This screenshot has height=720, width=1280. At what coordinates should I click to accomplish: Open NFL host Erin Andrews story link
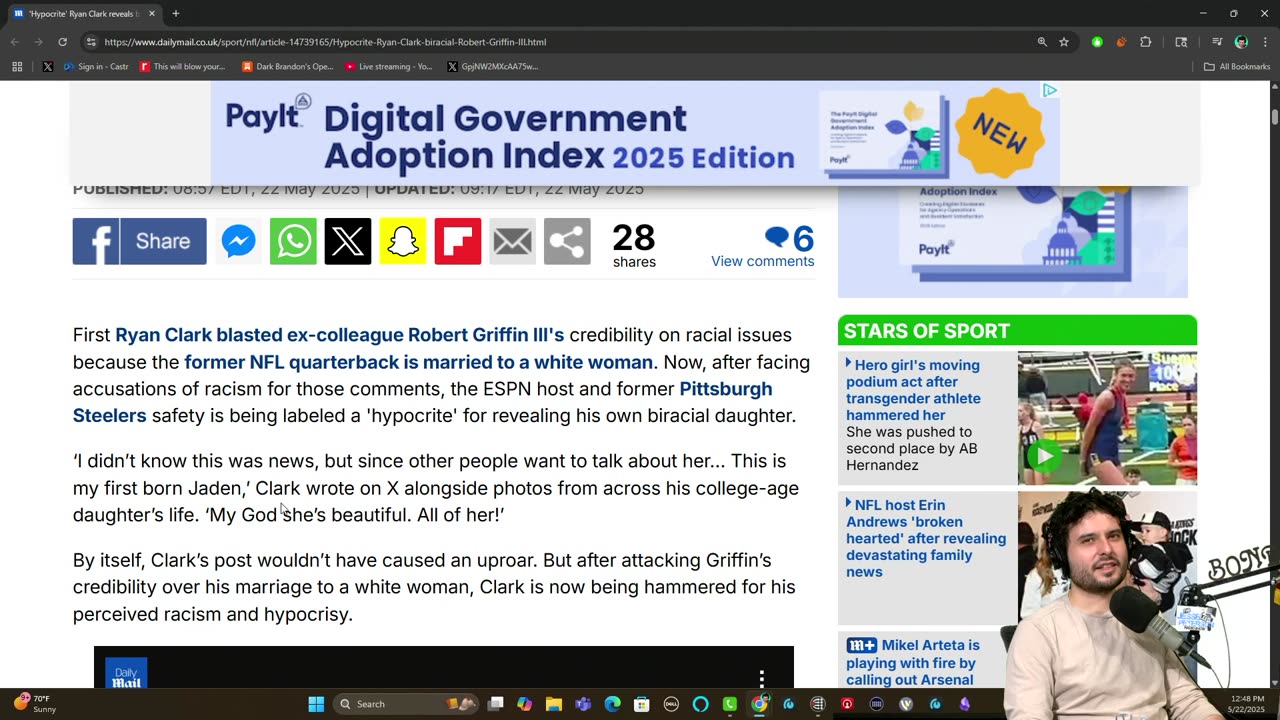(926, 538)
